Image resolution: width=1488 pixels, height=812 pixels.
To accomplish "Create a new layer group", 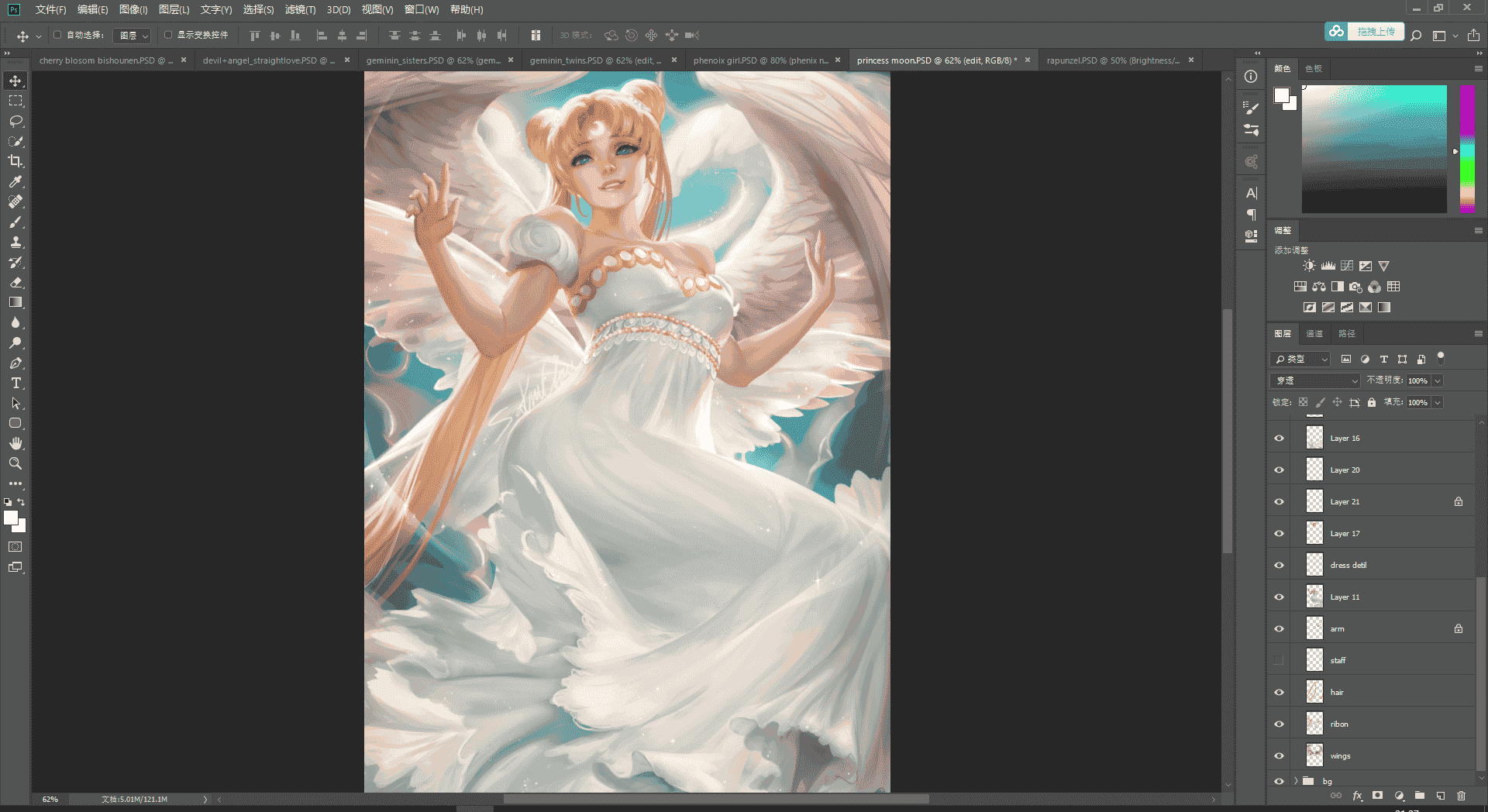I will [x=1420, y=796].
